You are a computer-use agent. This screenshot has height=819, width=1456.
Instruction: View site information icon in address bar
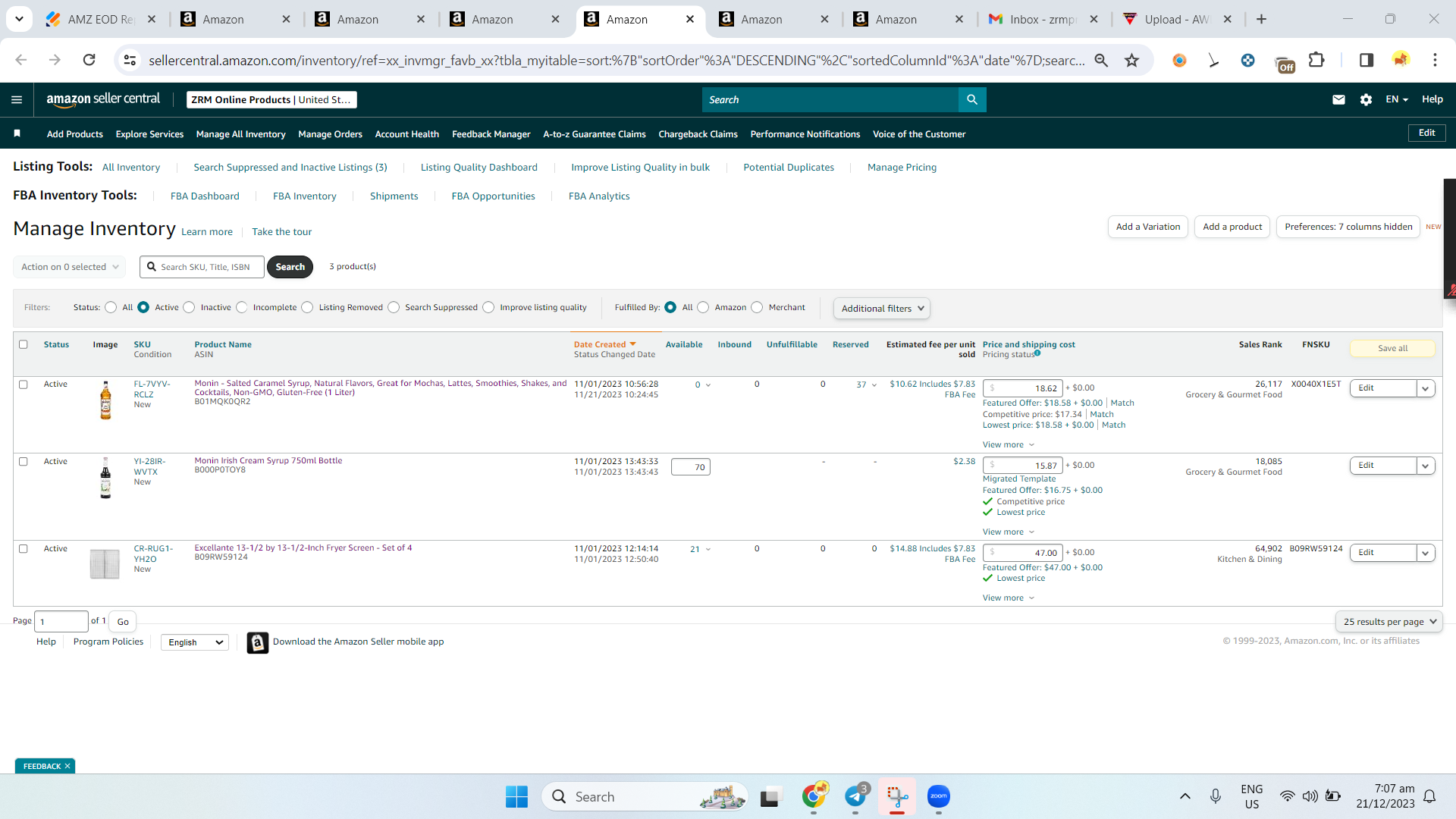click(130, 60)
